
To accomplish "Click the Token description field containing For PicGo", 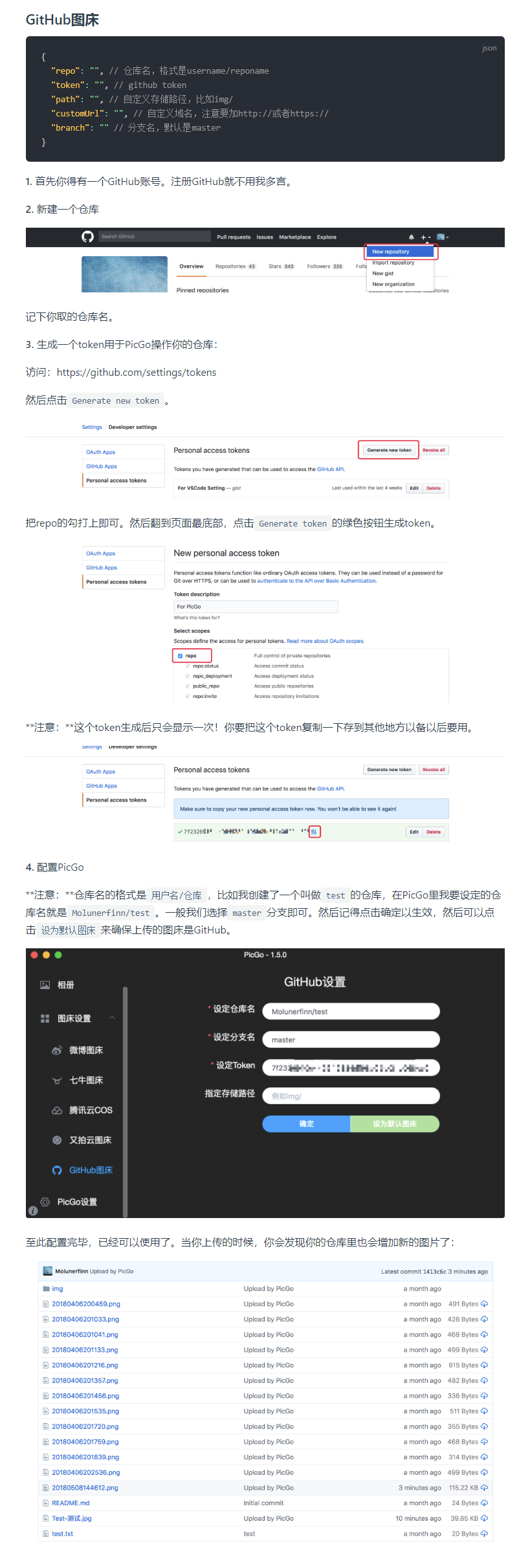I will pyautogui.click(x=256, y=607).
